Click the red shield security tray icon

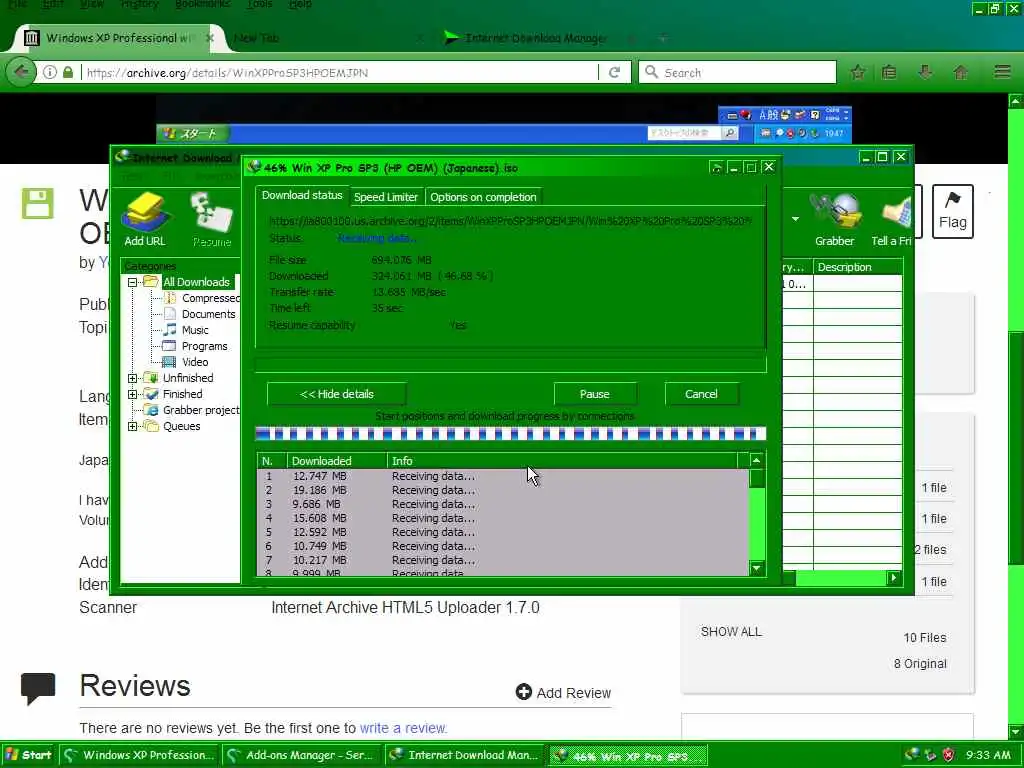point(949,755)
